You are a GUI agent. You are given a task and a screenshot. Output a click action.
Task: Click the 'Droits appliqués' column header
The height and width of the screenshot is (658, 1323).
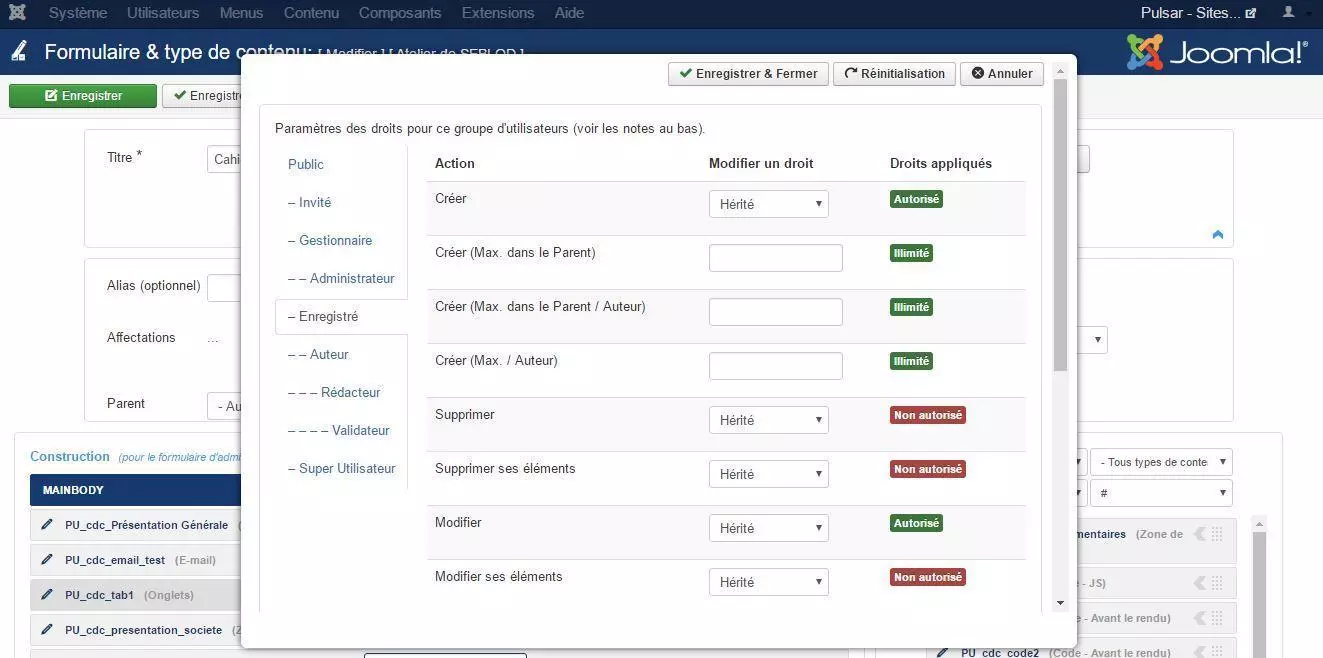[941, 163]
